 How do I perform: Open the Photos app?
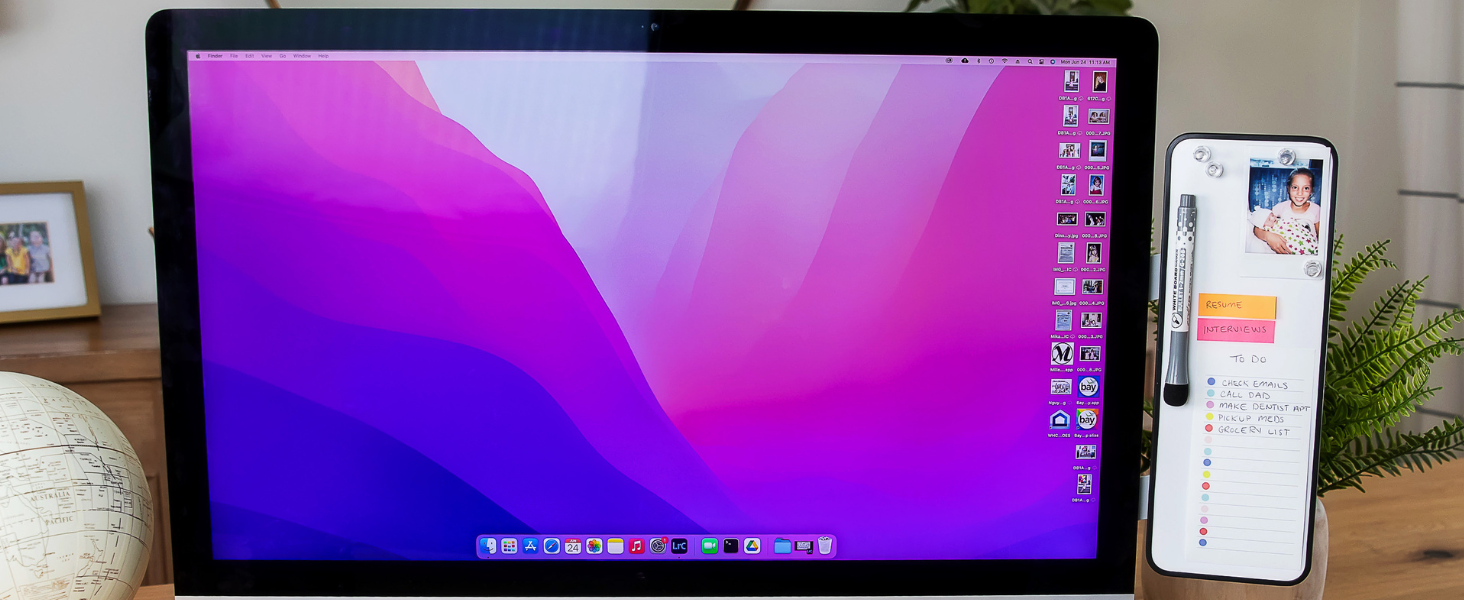pos(594,546)
